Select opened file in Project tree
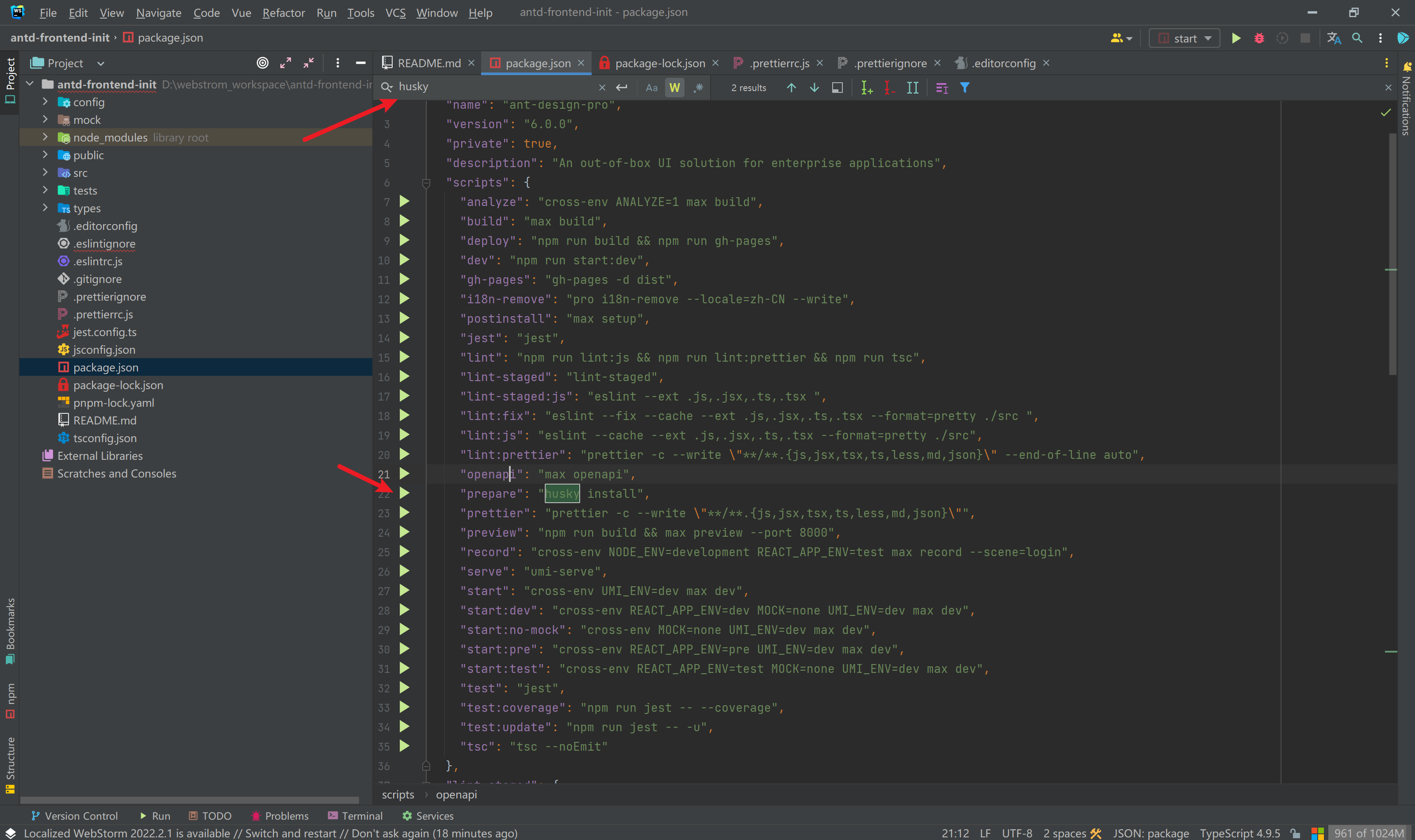 tap(263, 63)
